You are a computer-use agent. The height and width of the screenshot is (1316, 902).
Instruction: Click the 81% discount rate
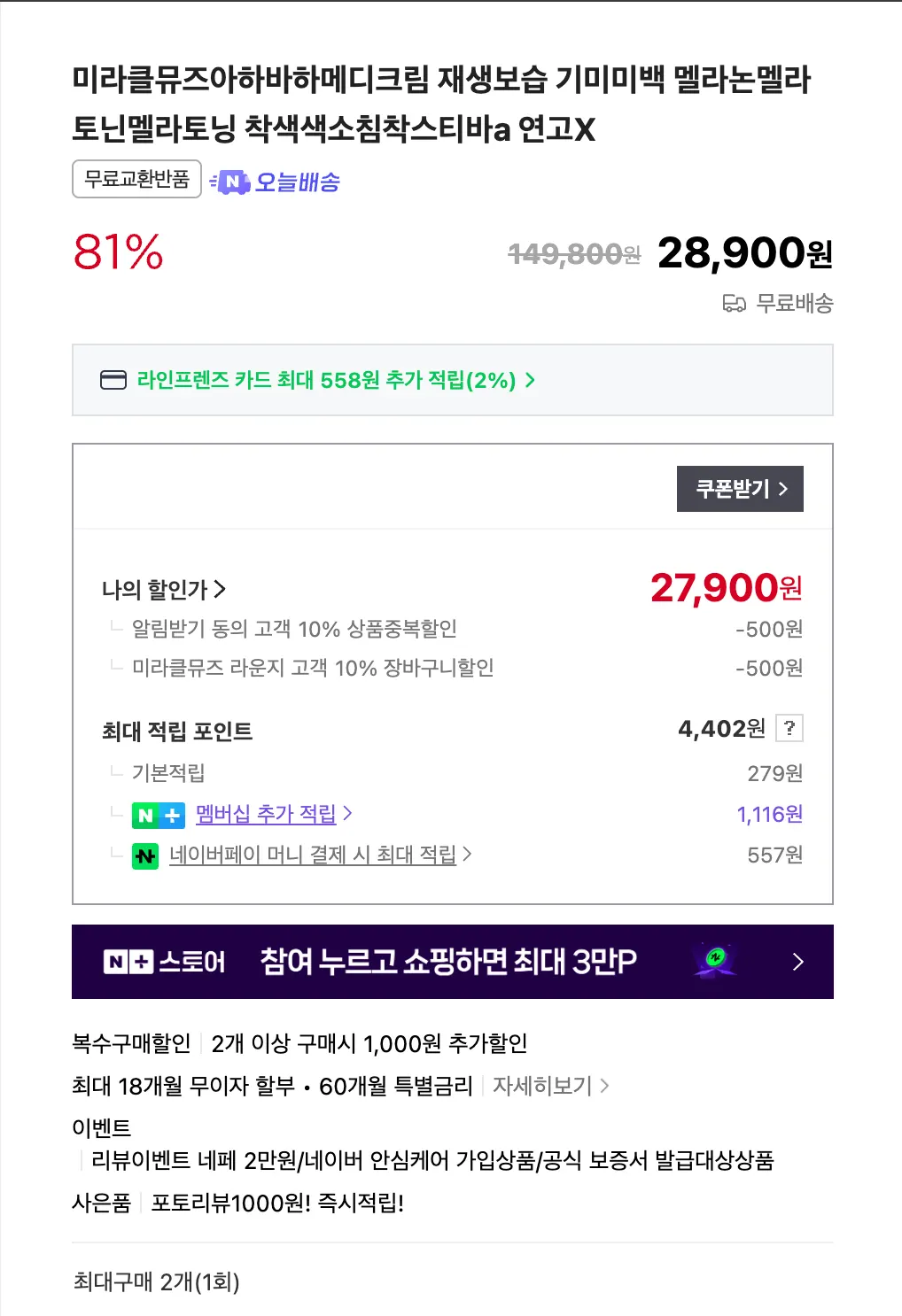[x=118, y=252]
